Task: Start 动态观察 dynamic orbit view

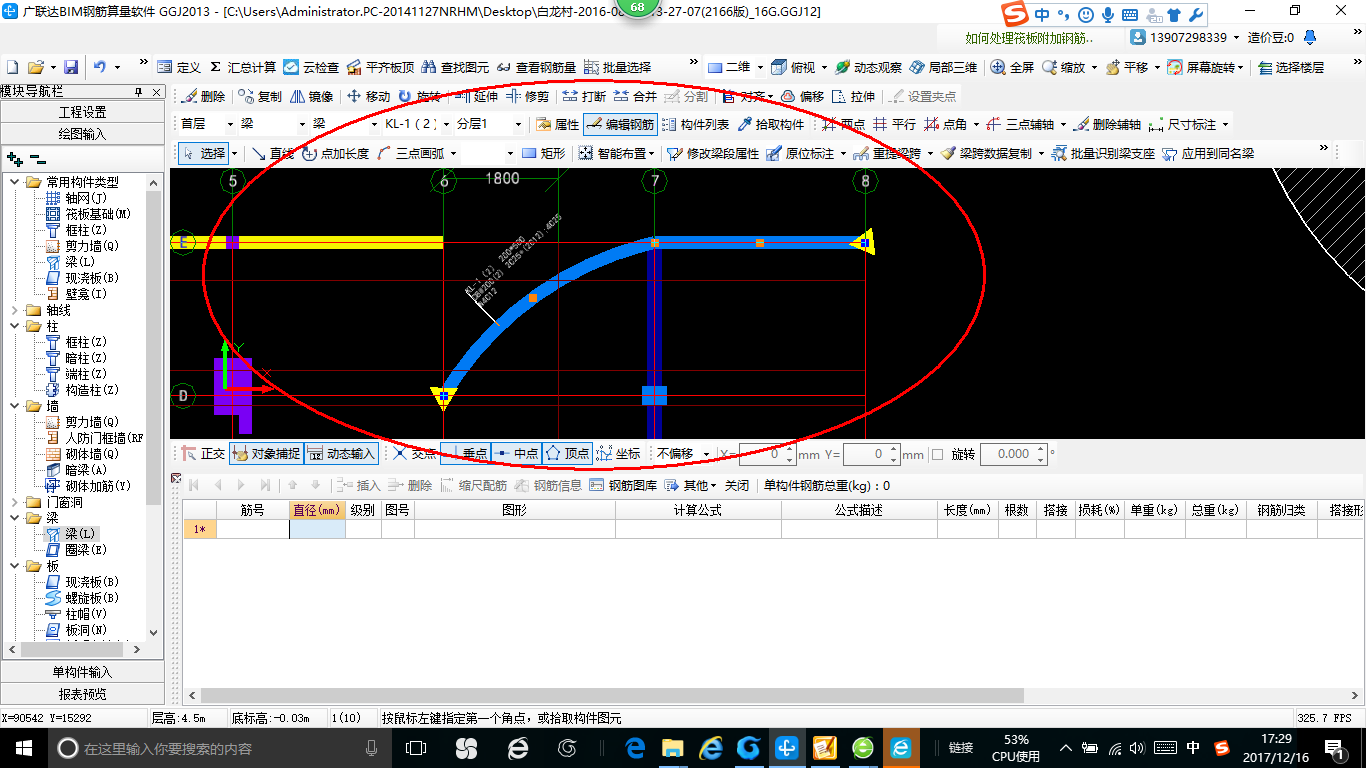Action: tap(868, 67)
